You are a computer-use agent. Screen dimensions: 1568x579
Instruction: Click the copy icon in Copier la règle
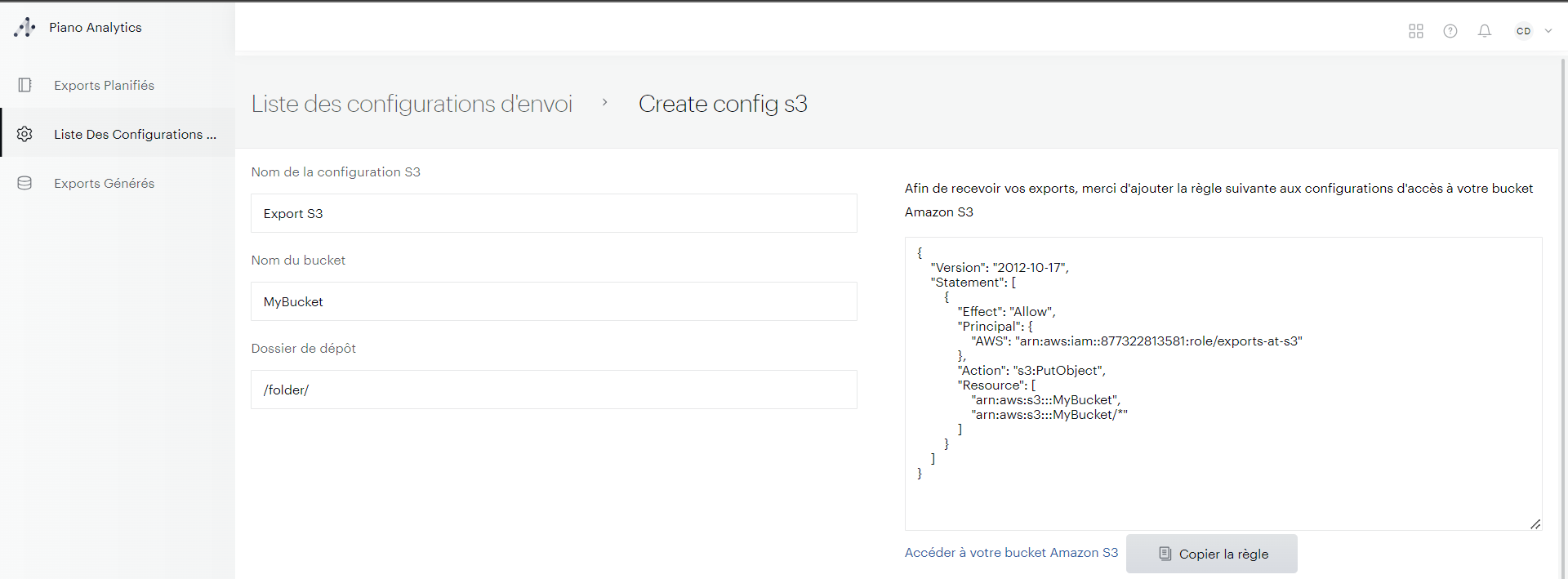[1165, 554]
